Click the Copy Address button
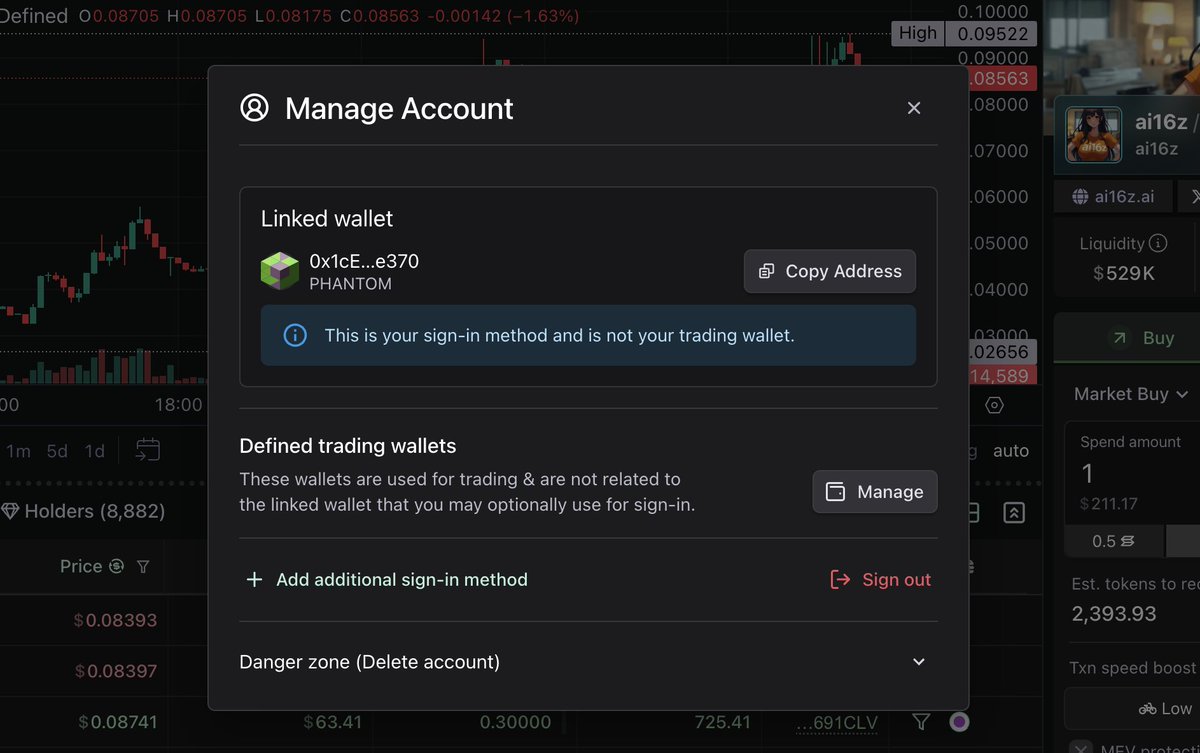The image size is (1200, 753). tap(830, 271)
